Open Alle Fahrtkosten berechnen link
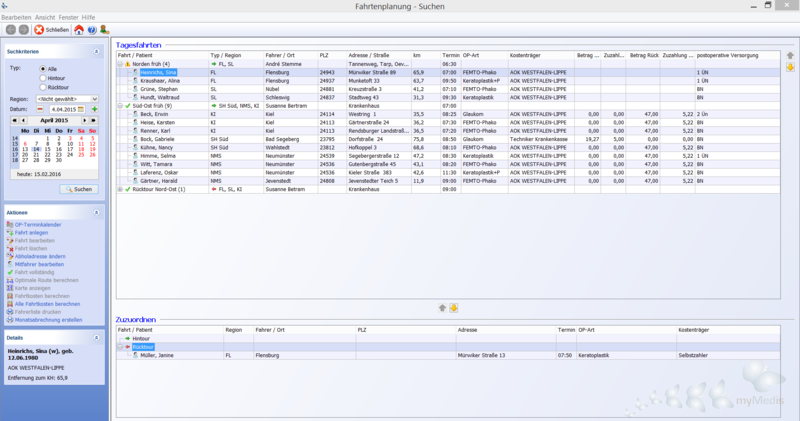 47,304
